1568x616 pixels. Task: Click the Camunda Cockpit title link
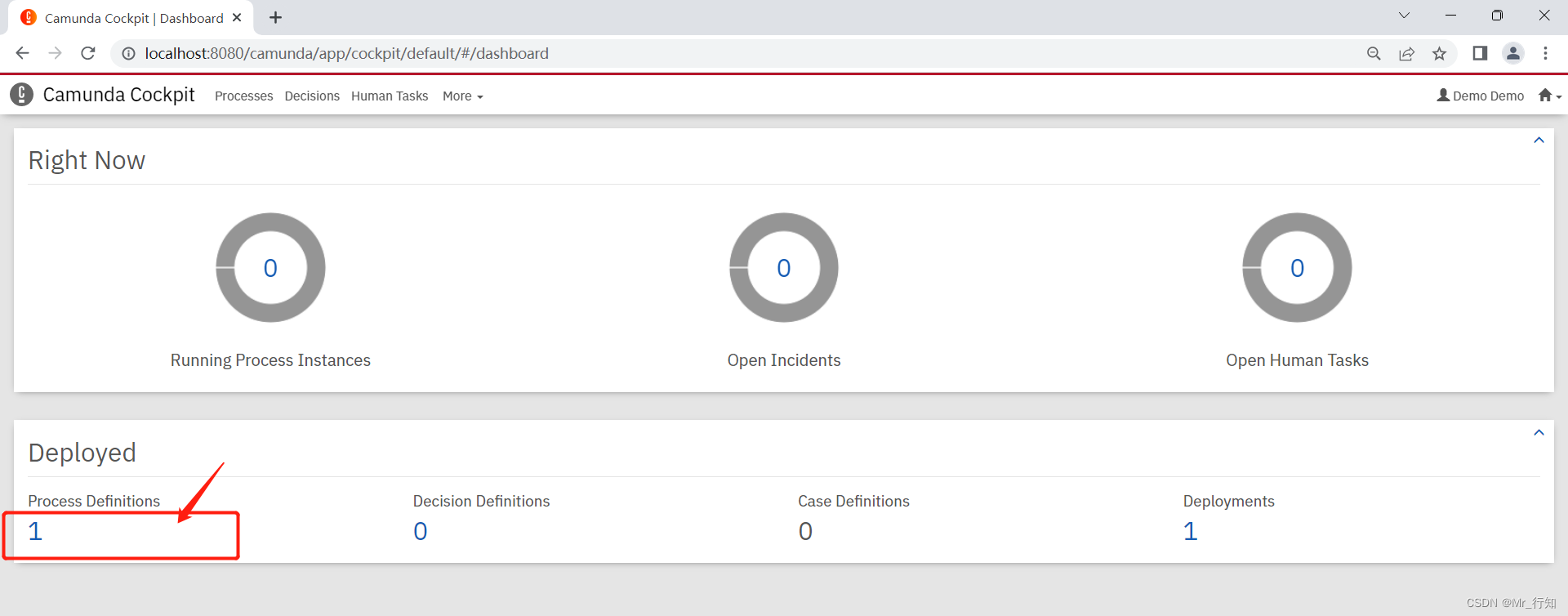(x=118, y=95)
